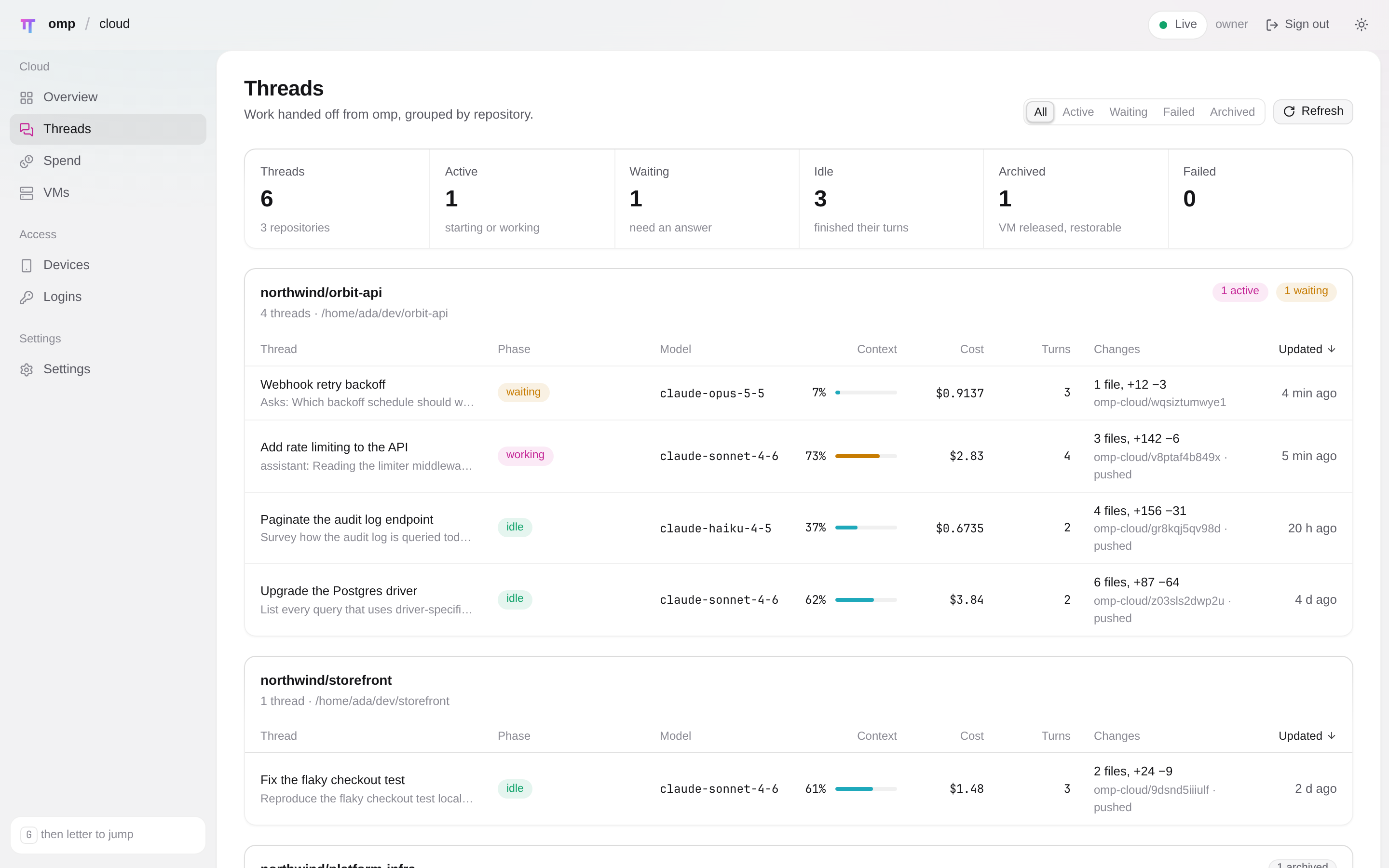
Task: Switch to the Failed filter tab
Action: click(x=1178, y=112)
